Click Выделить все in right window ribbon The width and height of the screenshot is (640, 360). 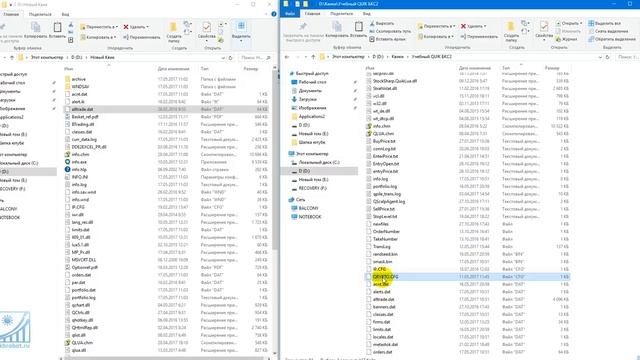[x=604, y=23]
